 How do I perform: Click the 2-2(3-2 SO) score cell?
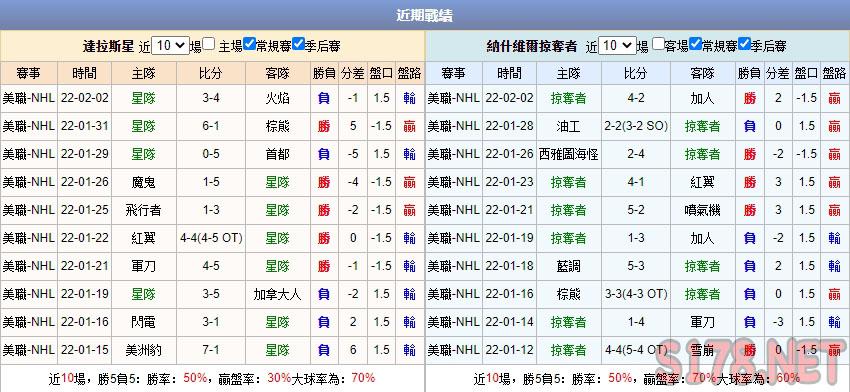tap(636, 126)
